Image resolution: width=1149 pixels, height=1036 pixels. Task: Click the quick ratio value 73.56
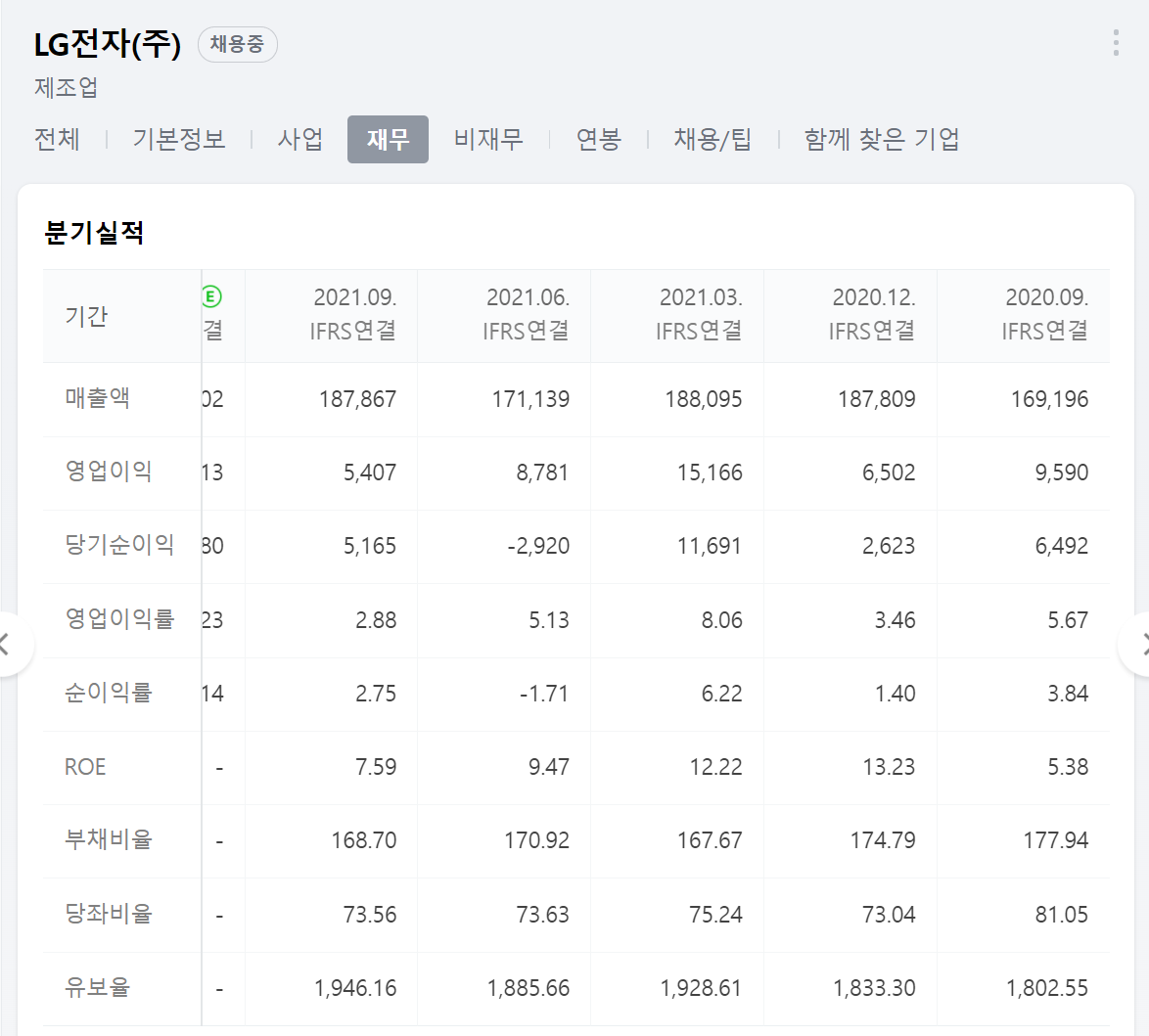pos(370,915)
